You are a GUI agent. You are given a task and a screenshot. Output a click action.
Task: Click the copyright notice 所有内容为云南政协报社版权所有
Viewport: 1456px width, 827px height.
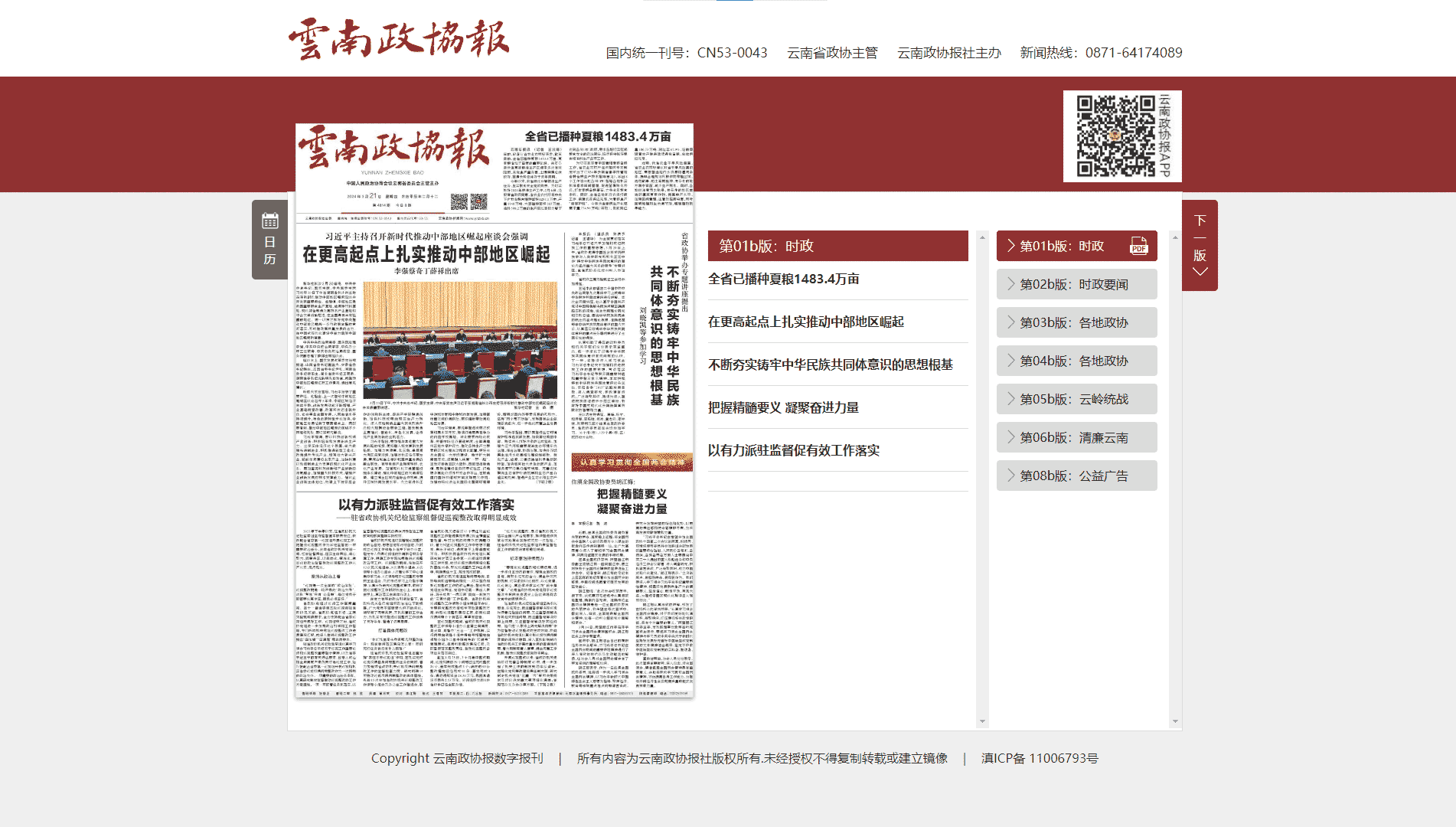(x=762, y=758)
